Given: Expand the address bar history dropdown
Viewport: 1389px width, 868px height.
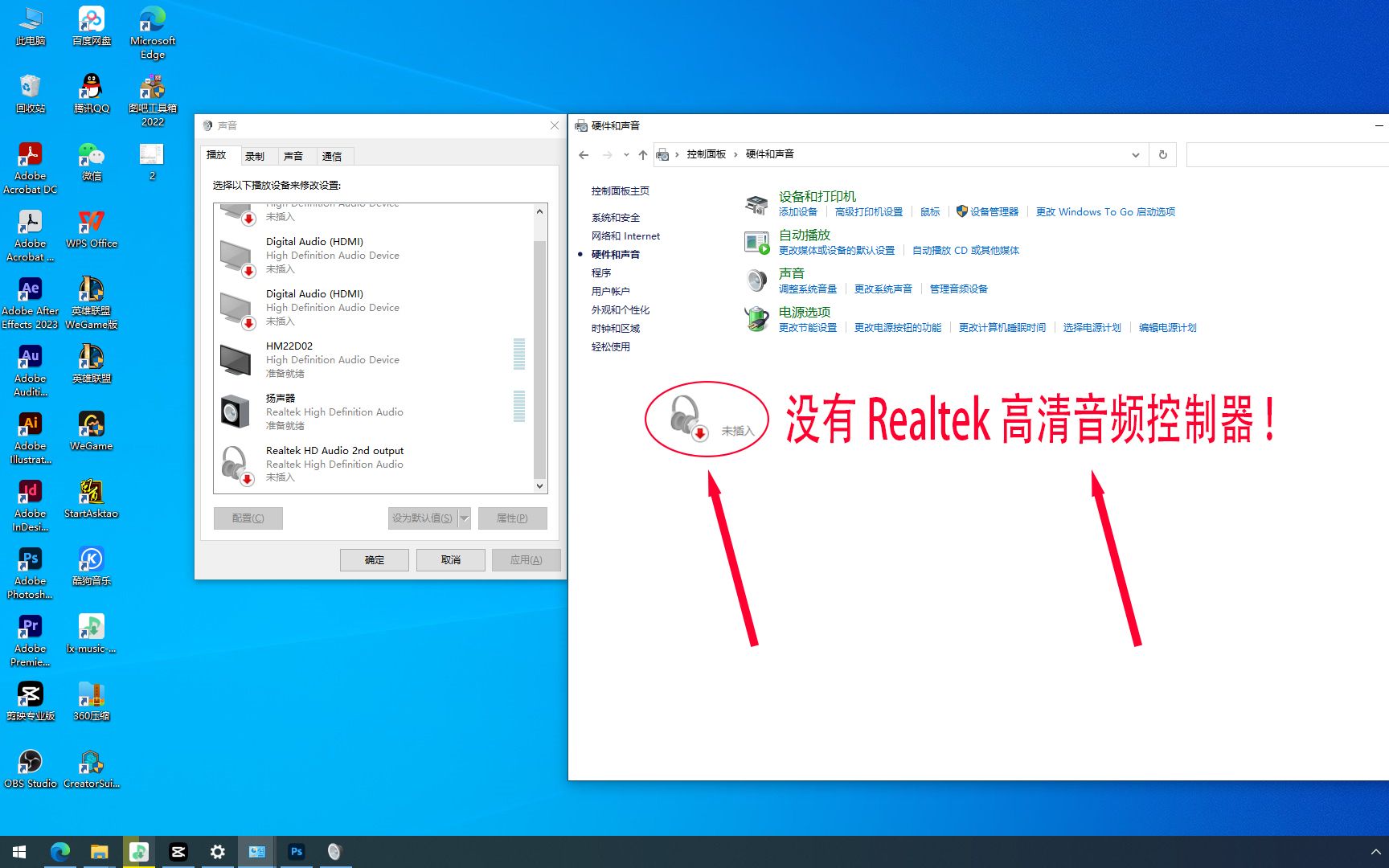Looking at the screenshot, I should point(1135,154).
